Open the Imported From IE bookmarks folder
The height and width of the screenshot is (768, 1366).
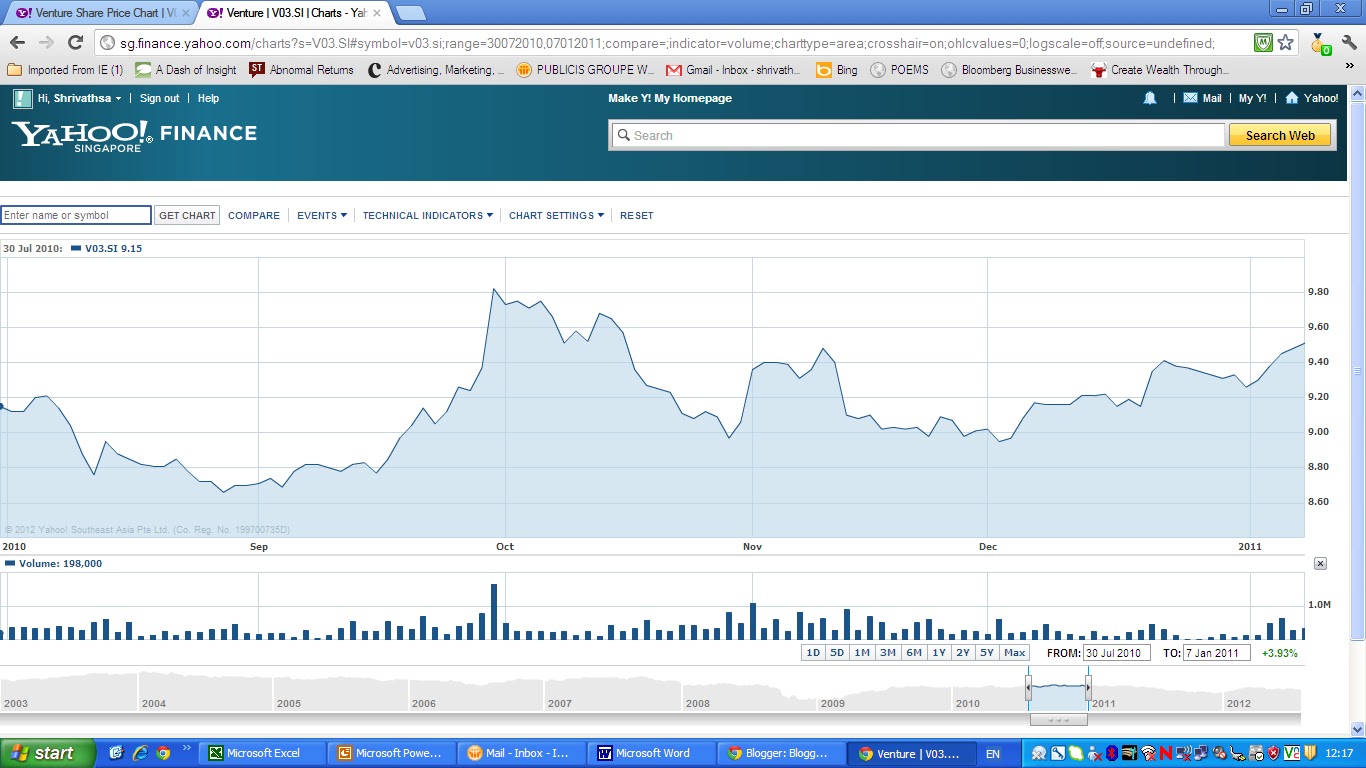pos(65,70)
